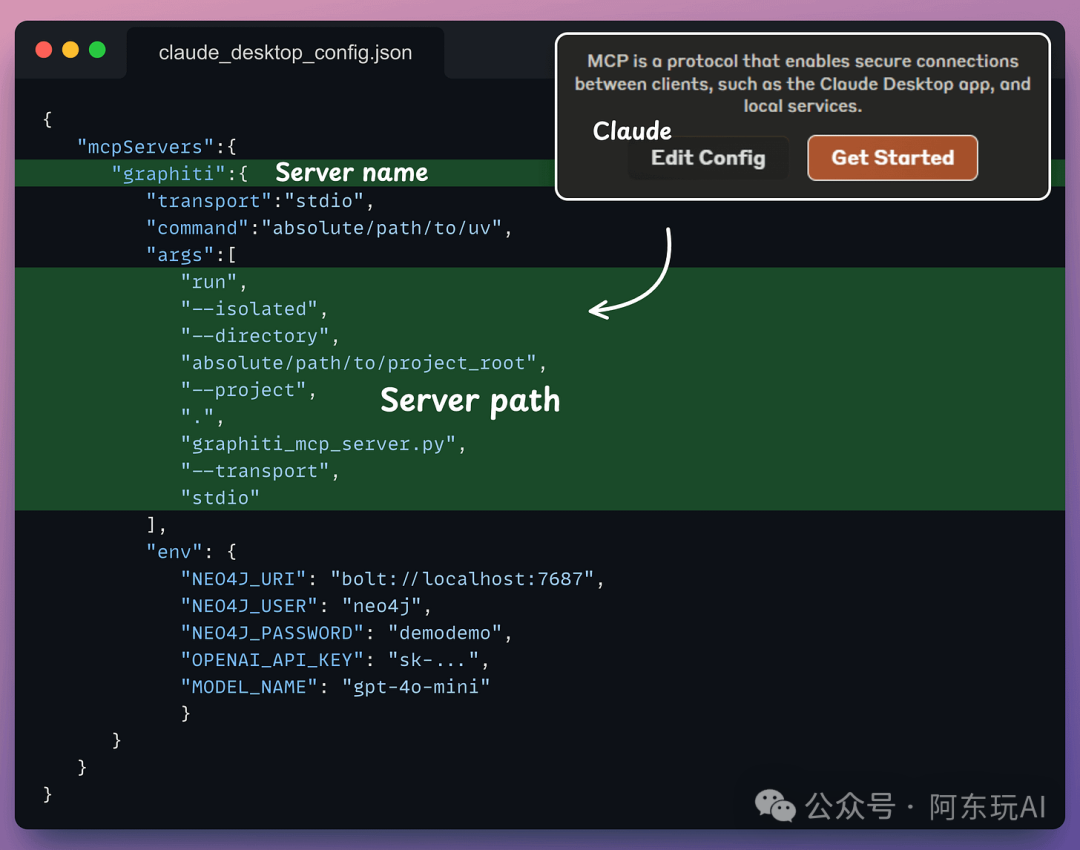Viewport: 1080px width, 850px height.
Task: Click the "--project" argument line
Action: click(x=248, y=390)
